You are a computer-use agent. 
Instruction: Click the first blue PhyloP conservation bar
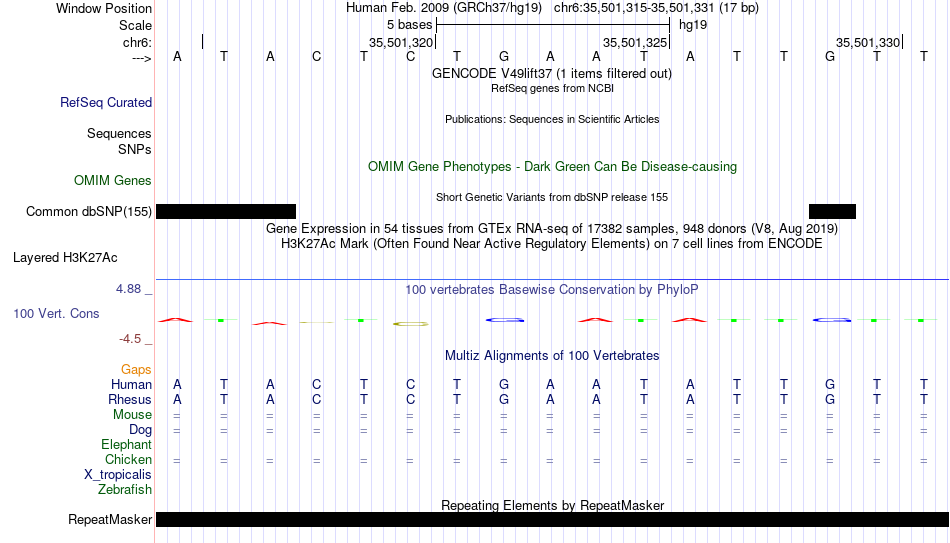pos(505,320)
